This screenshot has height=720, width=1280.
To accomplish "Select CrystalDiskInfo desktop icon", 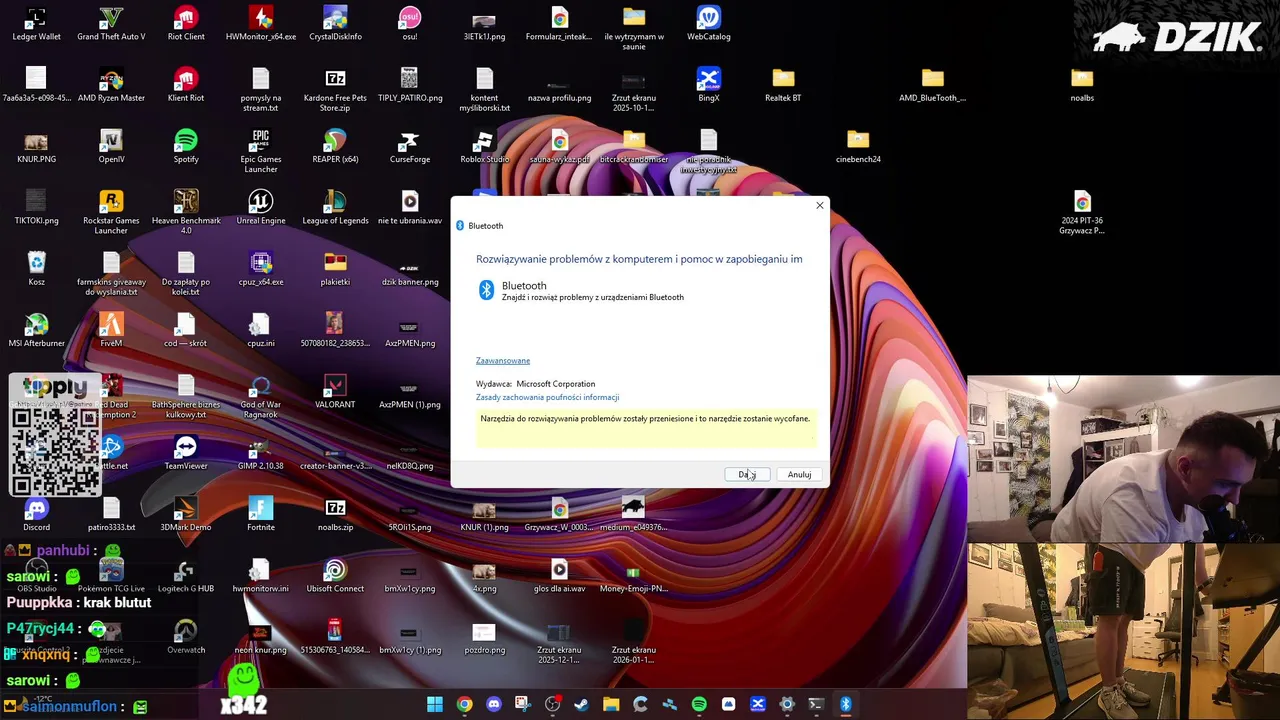I will tap(335, 24).
